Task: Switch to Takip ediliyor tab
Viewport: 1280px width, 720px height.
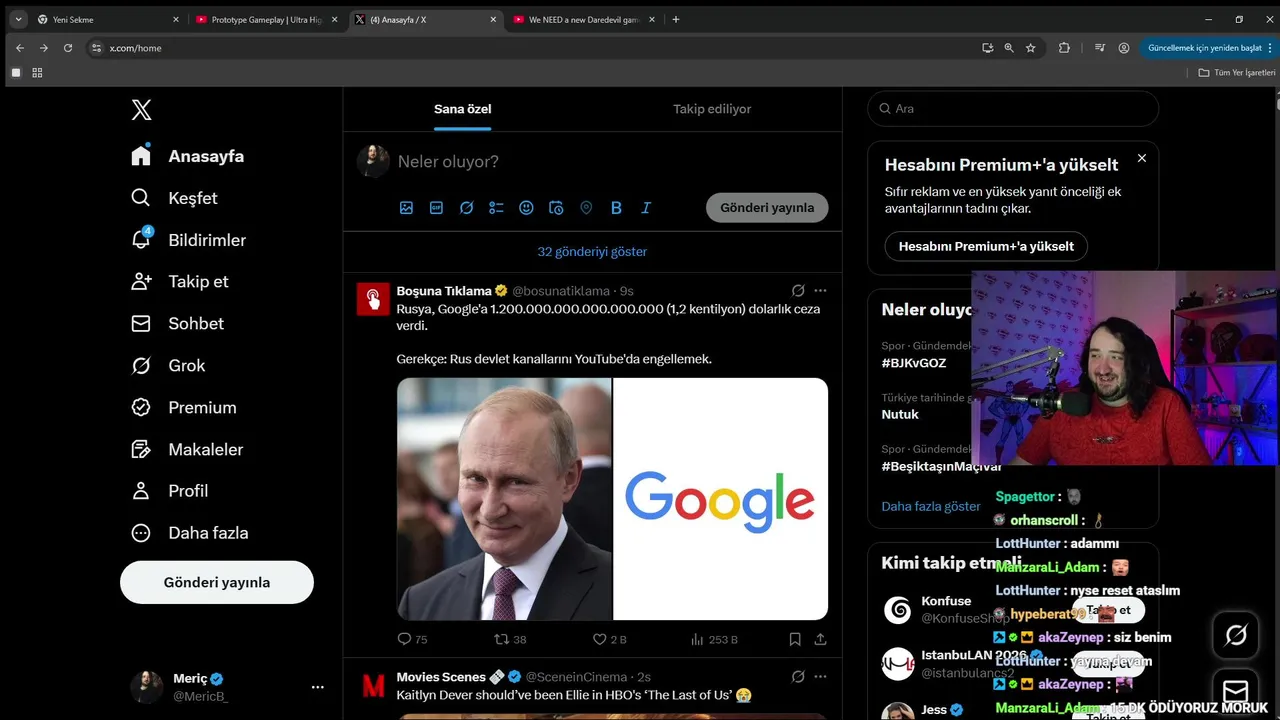Action: [712, 109]
